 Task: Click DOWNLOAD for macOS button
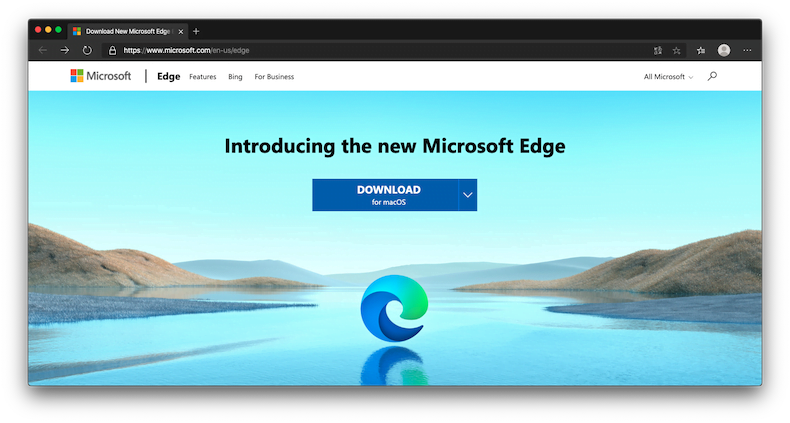click(385, 195)
